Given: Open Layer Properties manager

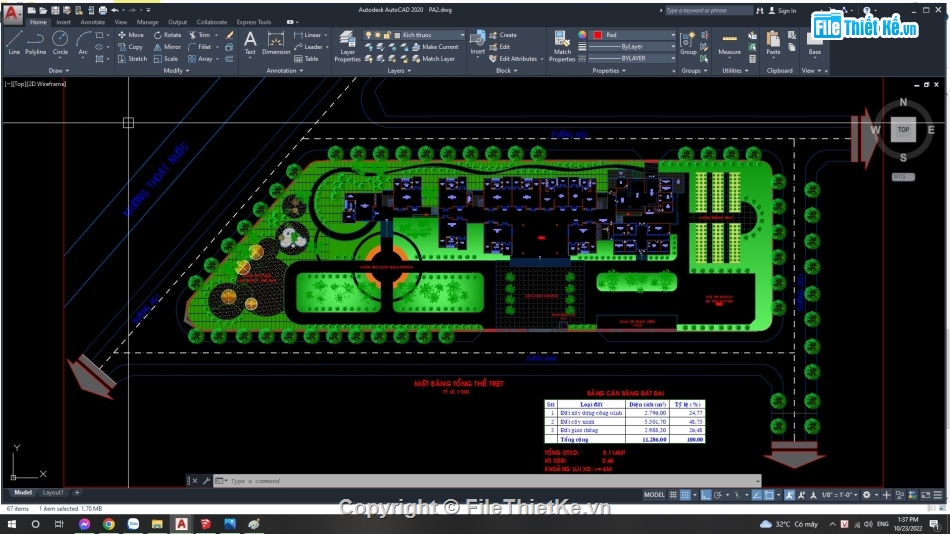Looking at the screenshot, I should [347, 47].
